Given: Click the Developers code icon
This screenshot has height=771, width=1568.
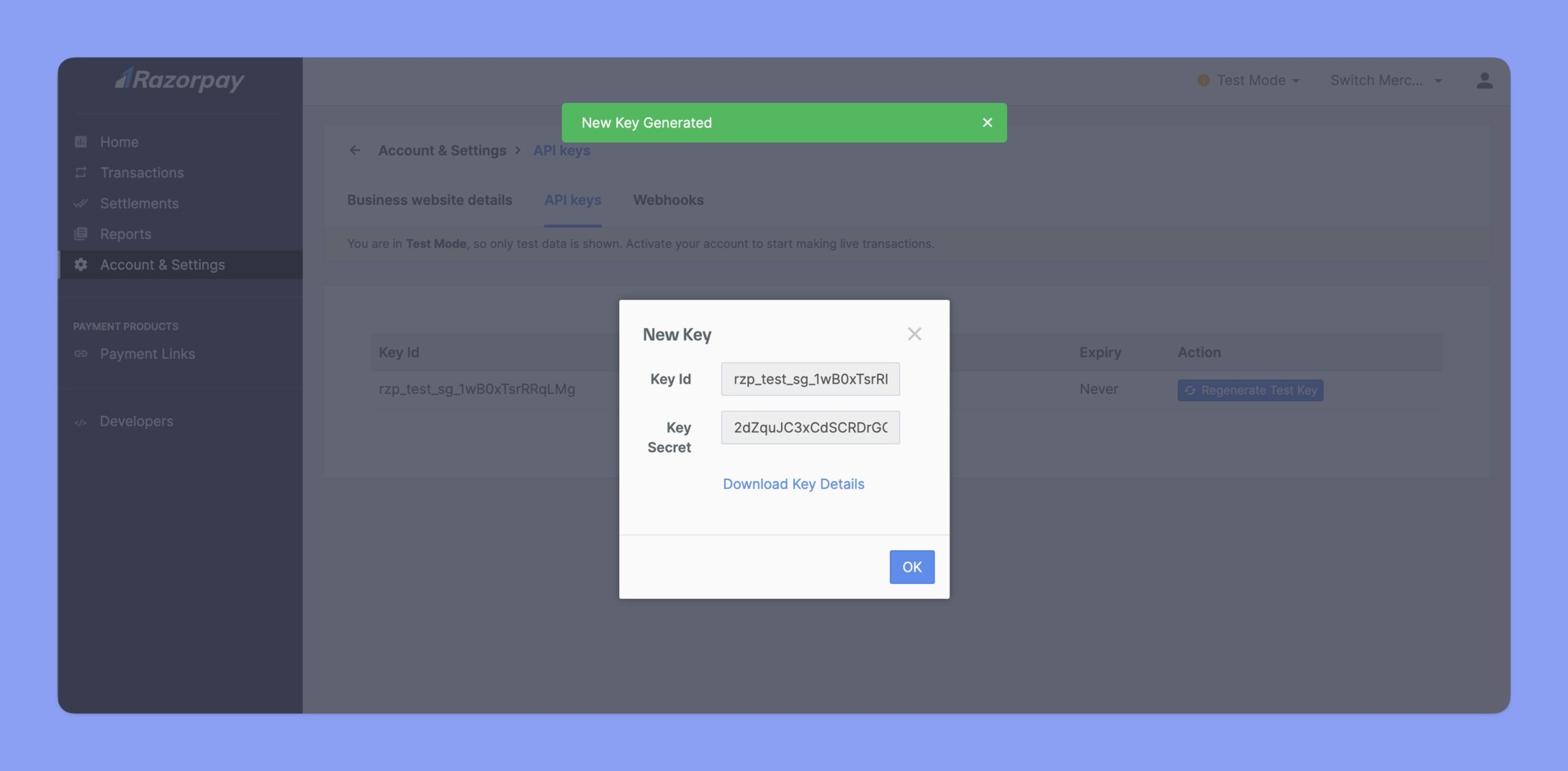Looking at the screenshot, I should [x=80, y=421].
